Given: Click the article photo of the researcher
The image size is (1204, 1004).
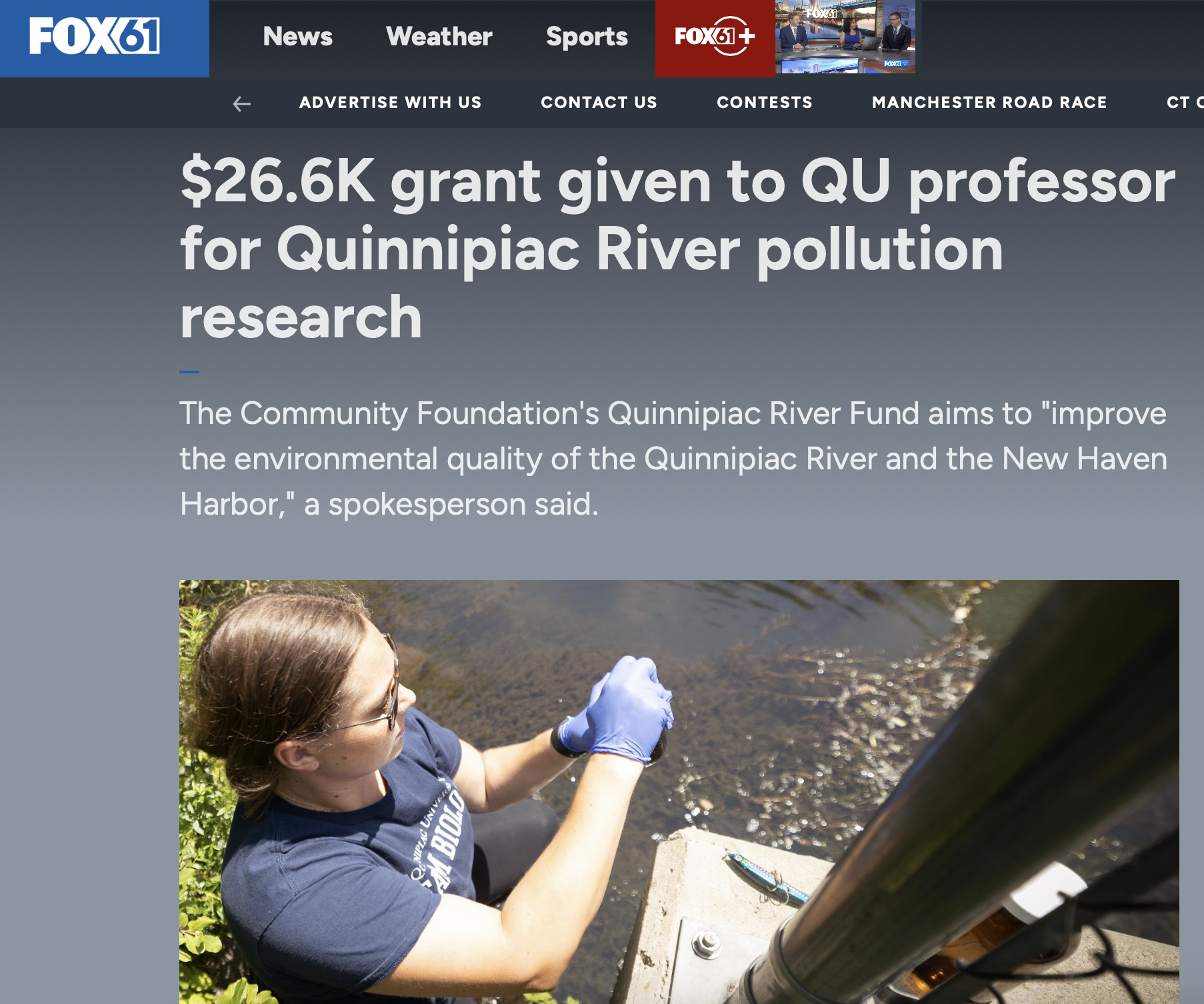Looking at the screenshot, I should pyautogui.click(x=679, y=792).
